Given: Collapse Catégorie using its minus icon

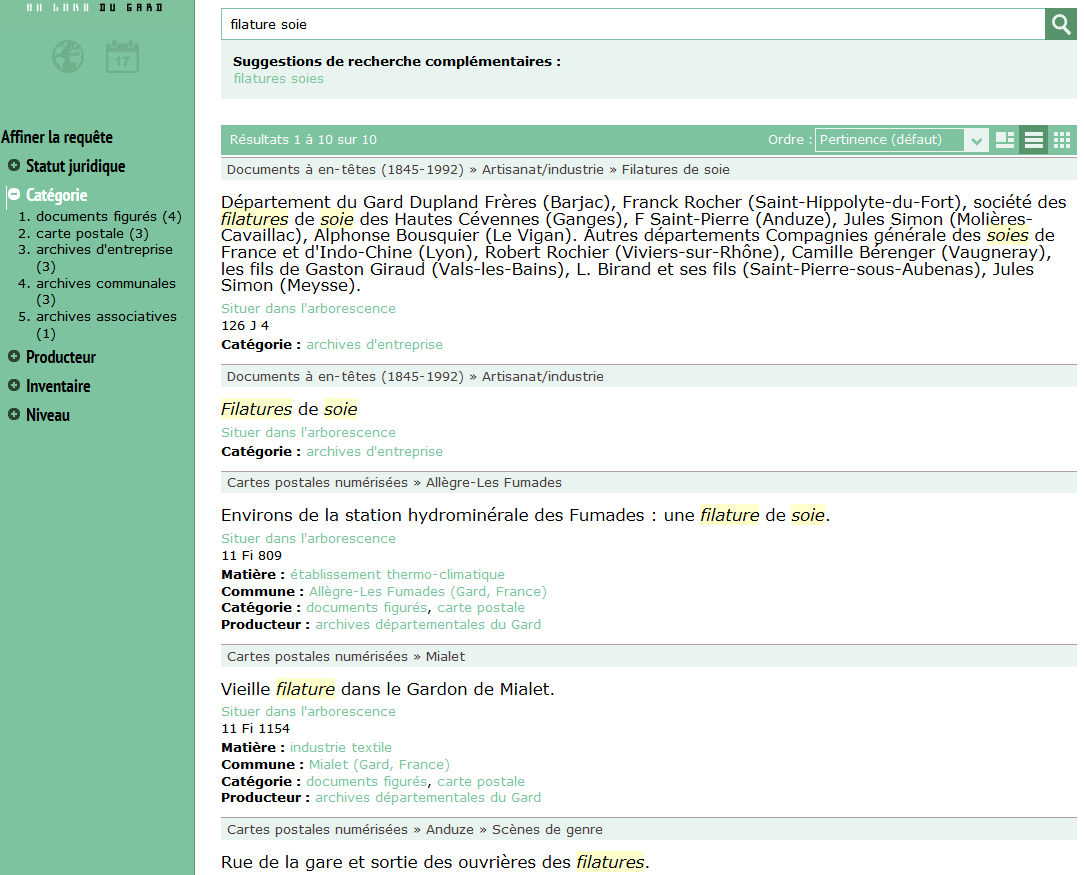Looking at the screenshot, I should click(x=14, y=195).
